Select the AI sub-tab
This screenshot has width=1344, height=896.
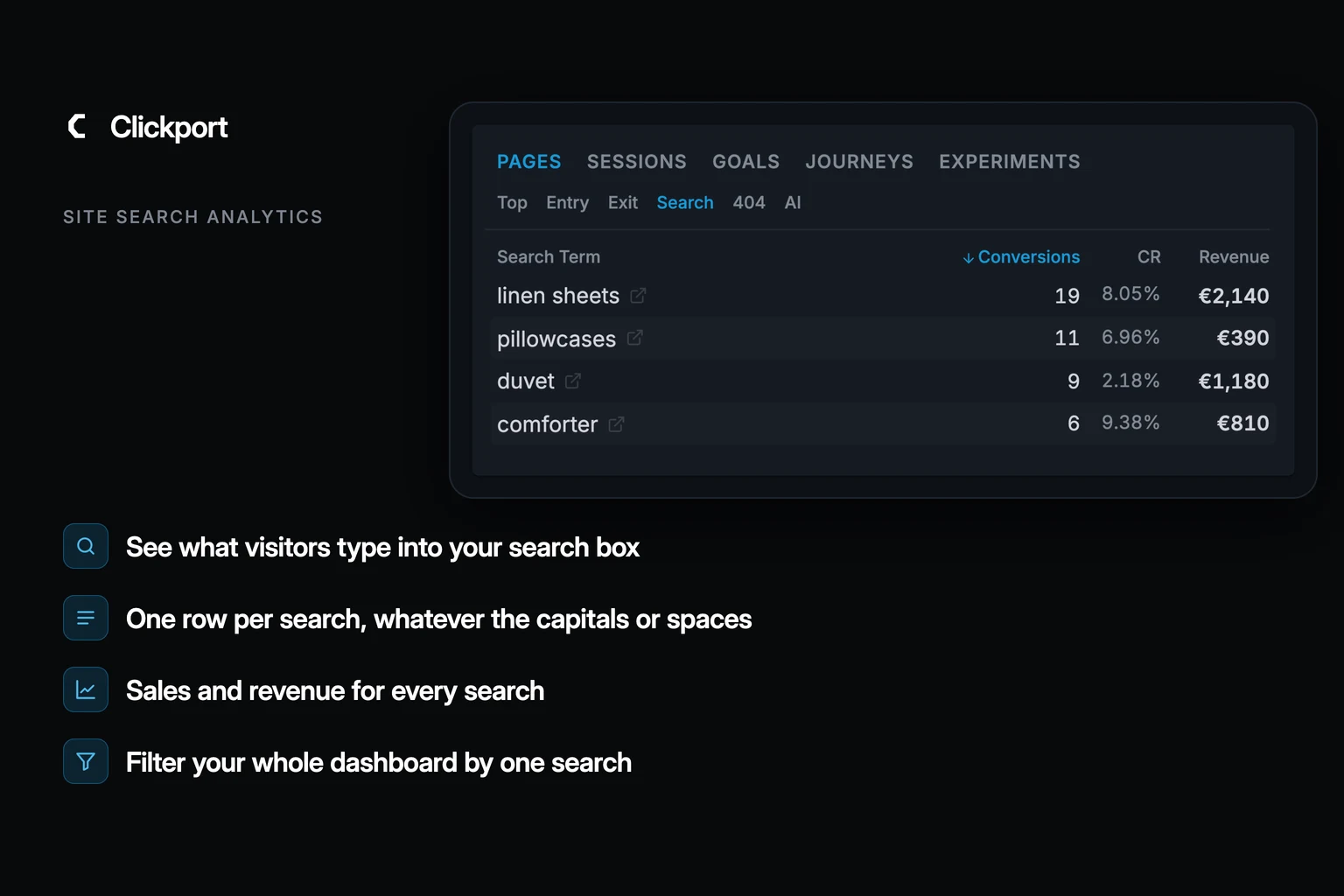point(793,203)
